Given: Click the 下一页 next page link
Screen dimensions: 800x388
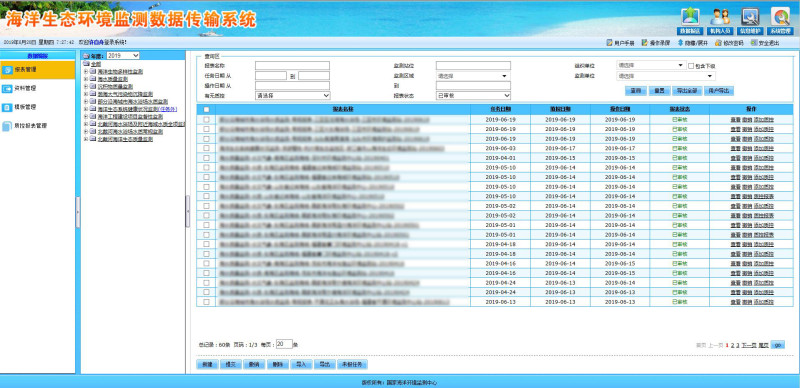Looking at the screenshot, I should pyautogui.click(x=748, y=345).
